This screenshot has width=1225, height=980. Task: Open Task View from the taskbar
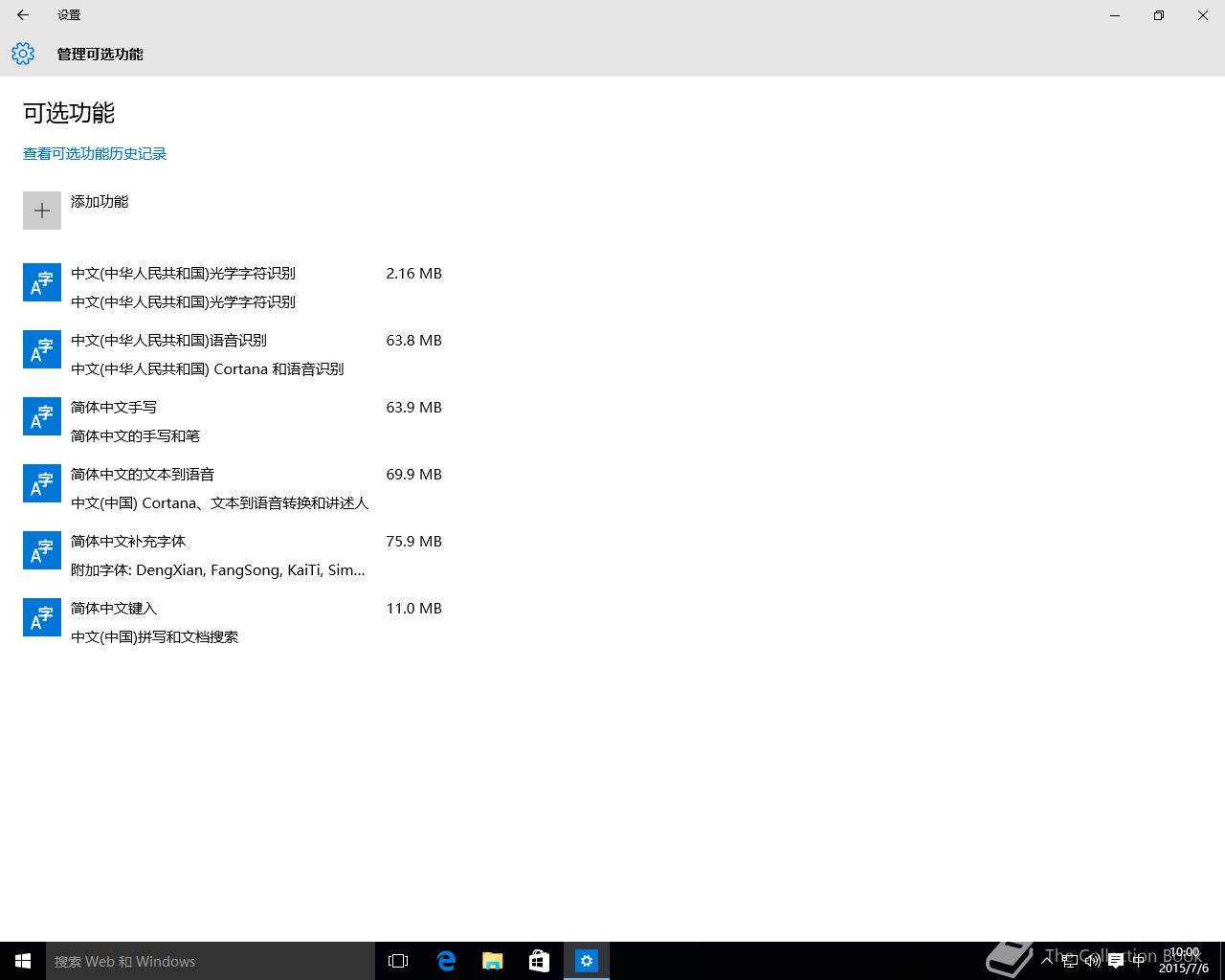pyautogui.click(x=397, y=961)
